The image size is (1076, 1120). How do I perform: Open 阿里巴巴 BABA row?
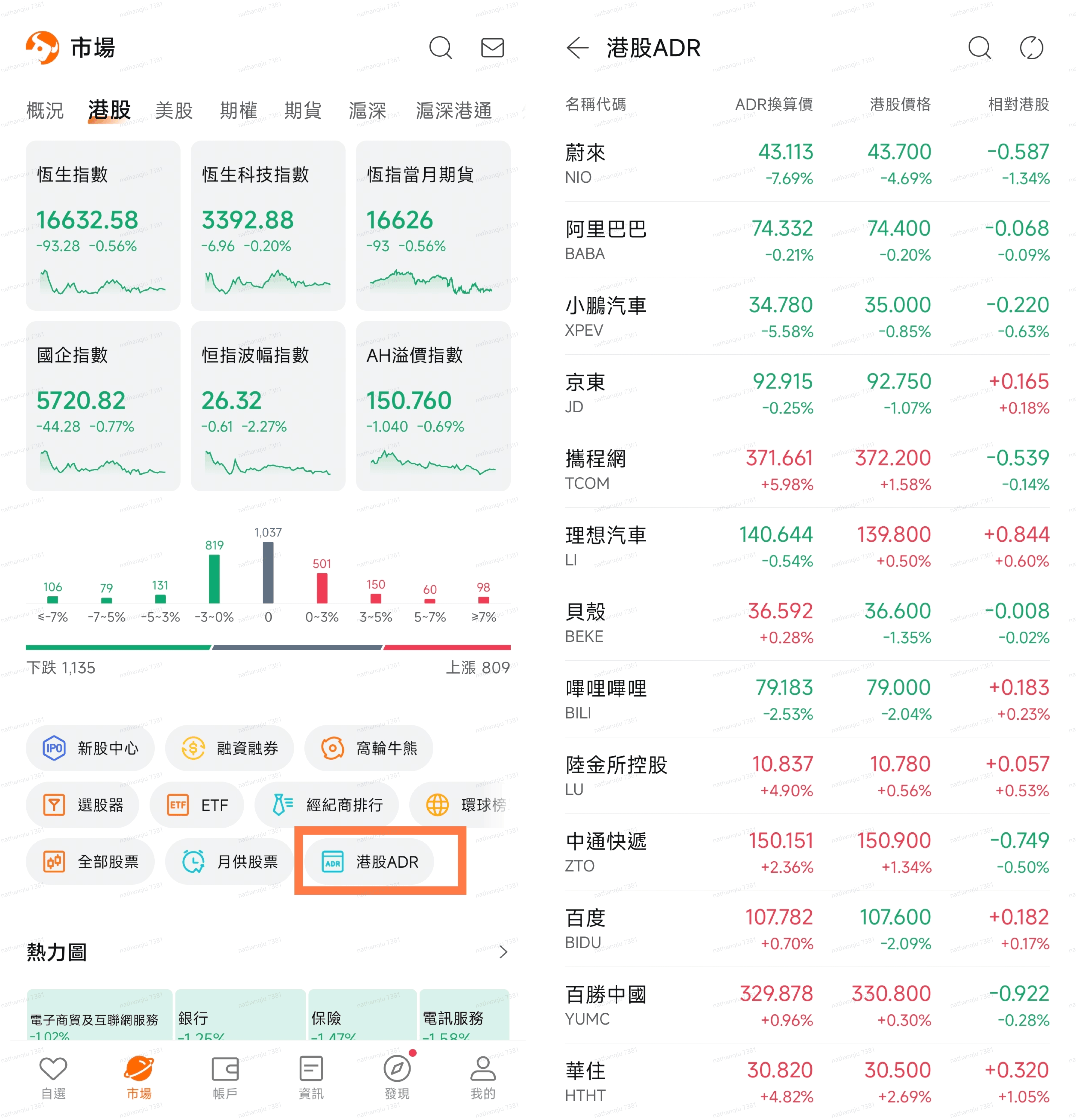point(807,240)
